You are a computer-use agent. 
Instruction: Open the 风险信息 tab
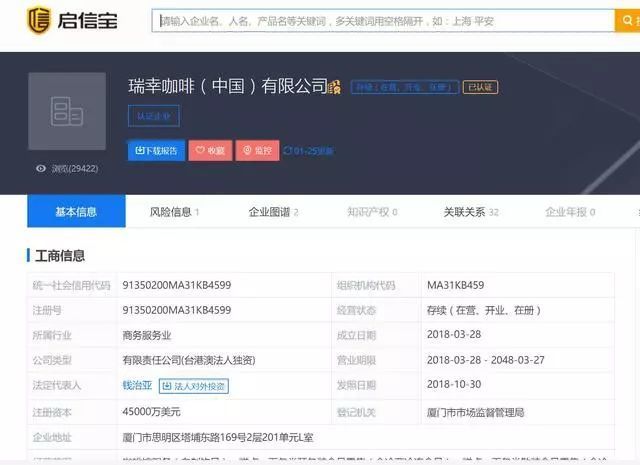click(174, 212)
